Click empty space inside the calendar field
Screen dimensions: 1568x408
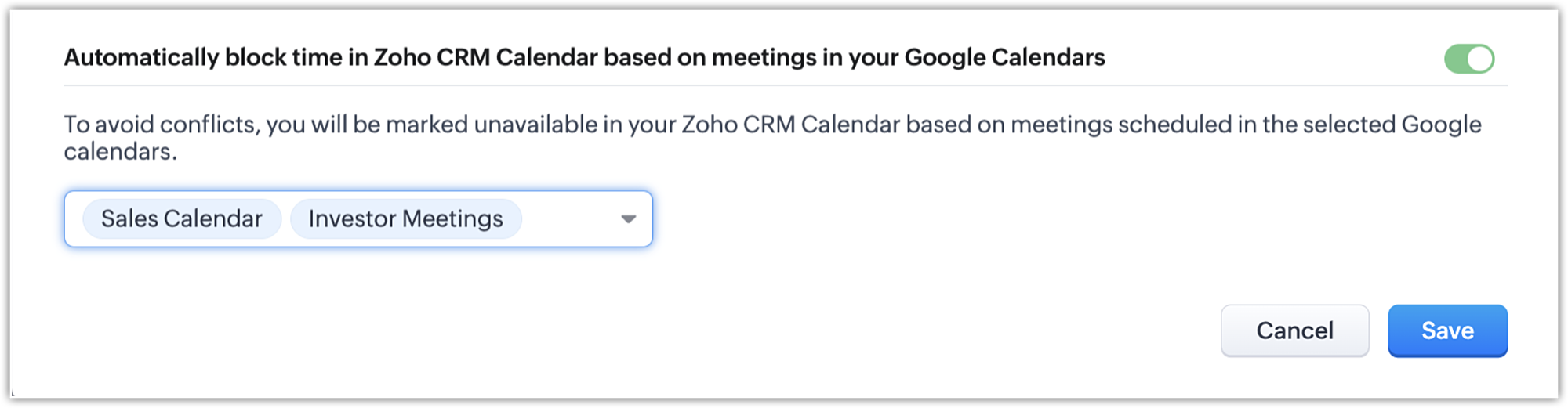point(568,219)
